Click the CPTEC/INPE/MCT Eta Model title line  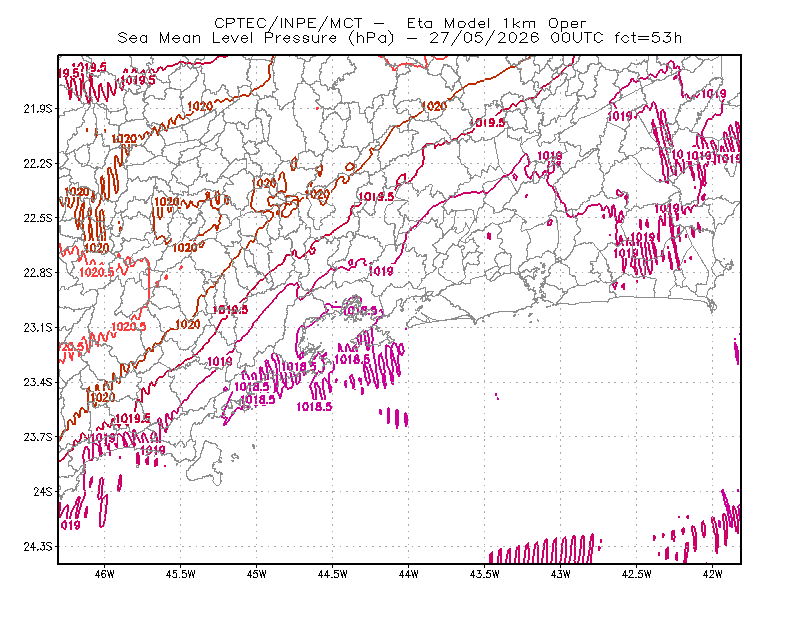(400, 23)
